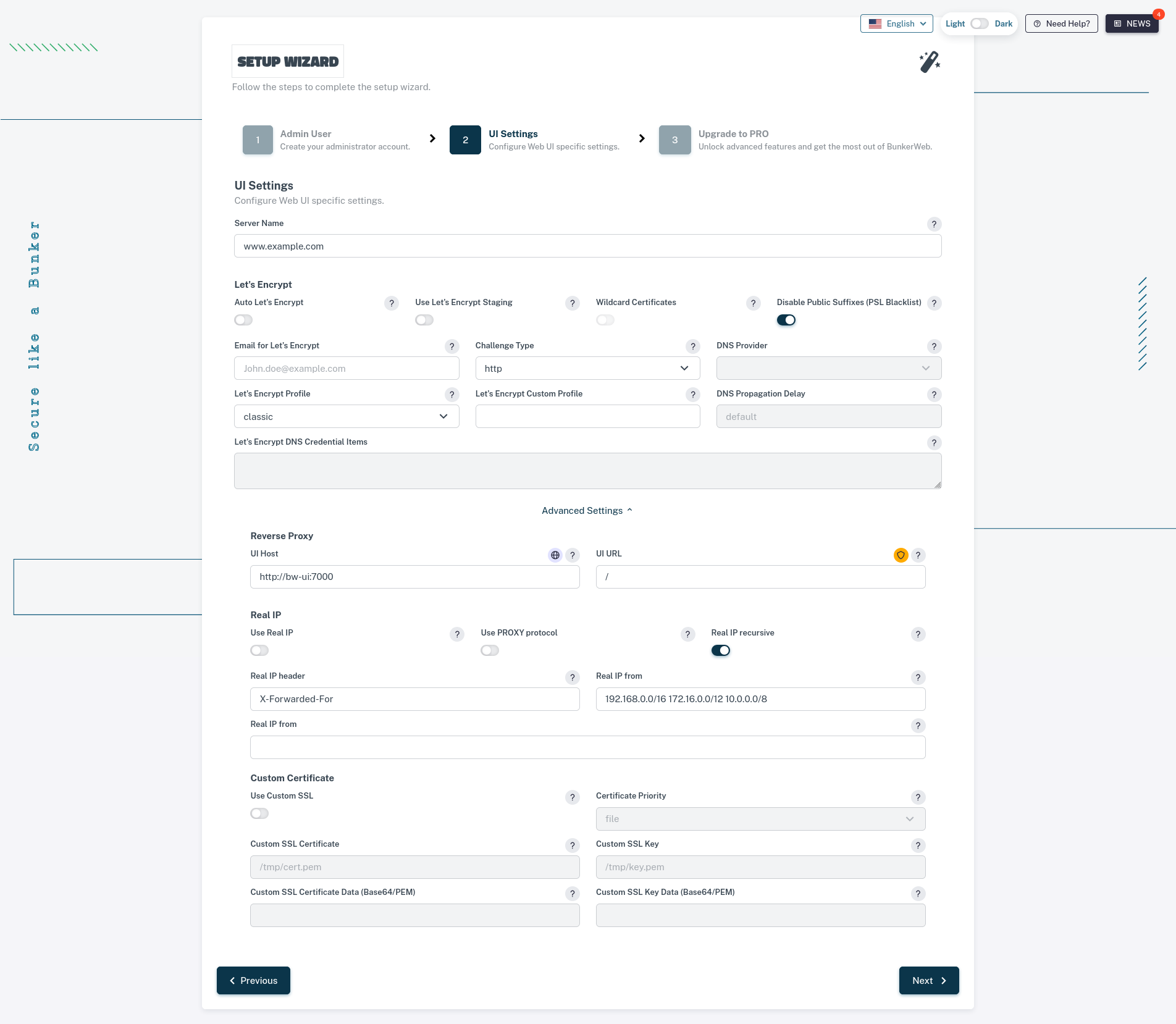Open the Challenge Type dropdown
The image size is (1176, 1024).
tap(587, 368)
